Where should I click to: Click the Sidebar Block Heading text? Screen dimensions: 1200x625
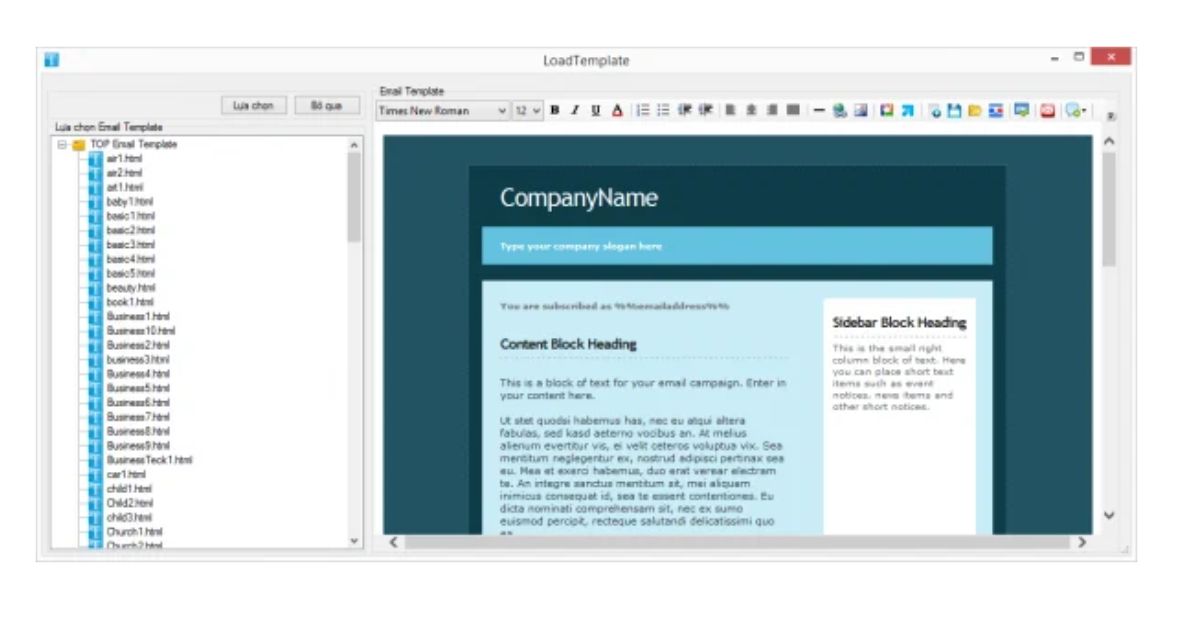pos(899,323)
